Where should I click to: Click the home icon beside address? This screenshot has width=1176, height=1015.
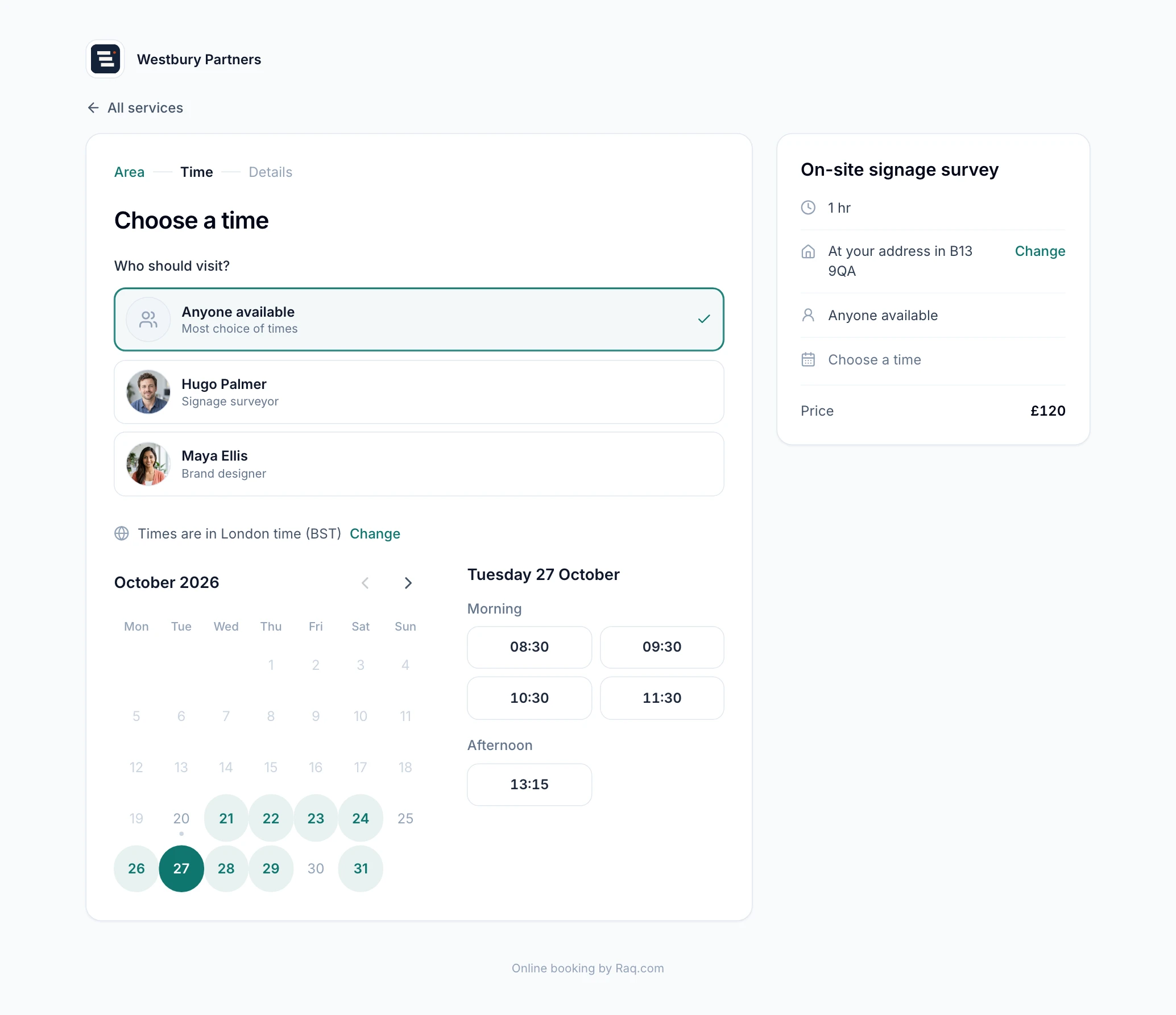[808, 251]
